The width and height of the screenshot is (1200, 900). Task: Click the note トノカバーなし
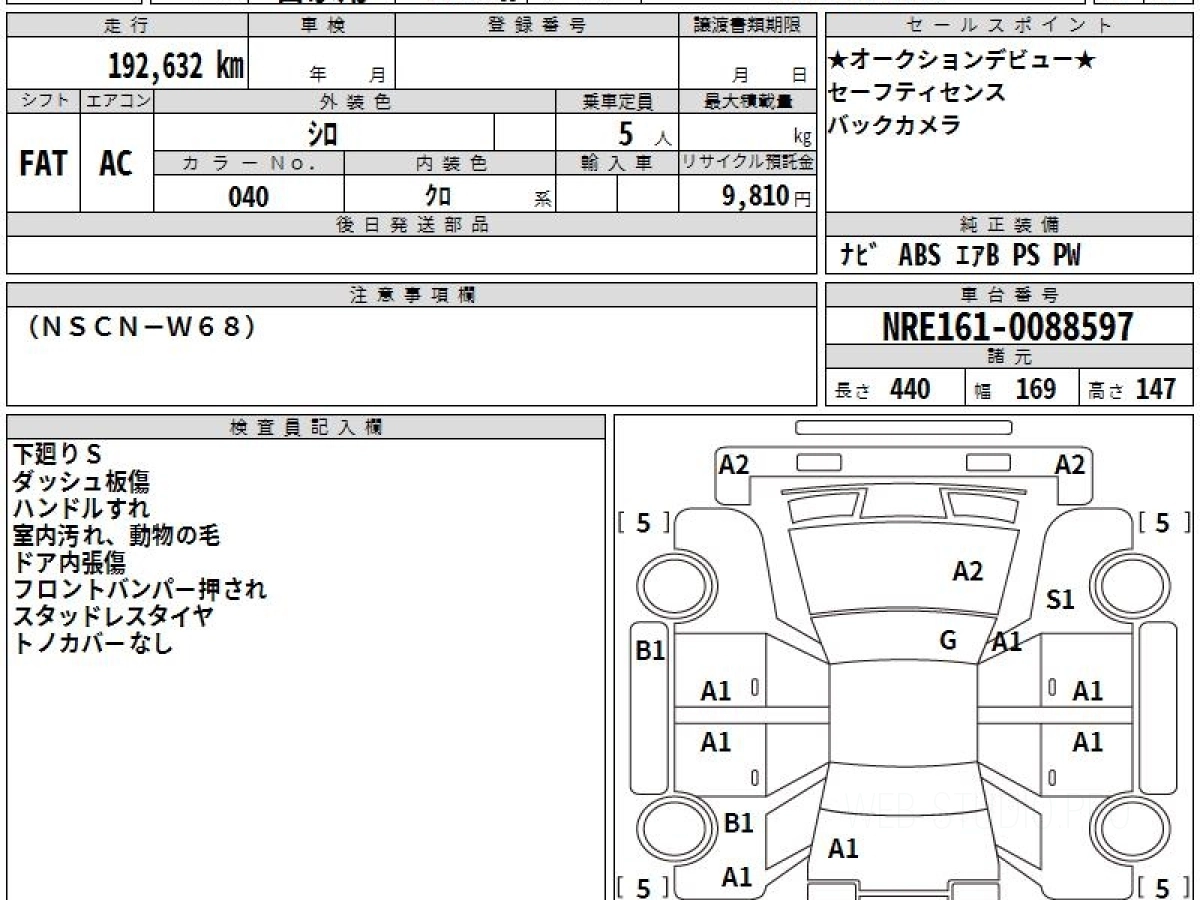[93, 643]
